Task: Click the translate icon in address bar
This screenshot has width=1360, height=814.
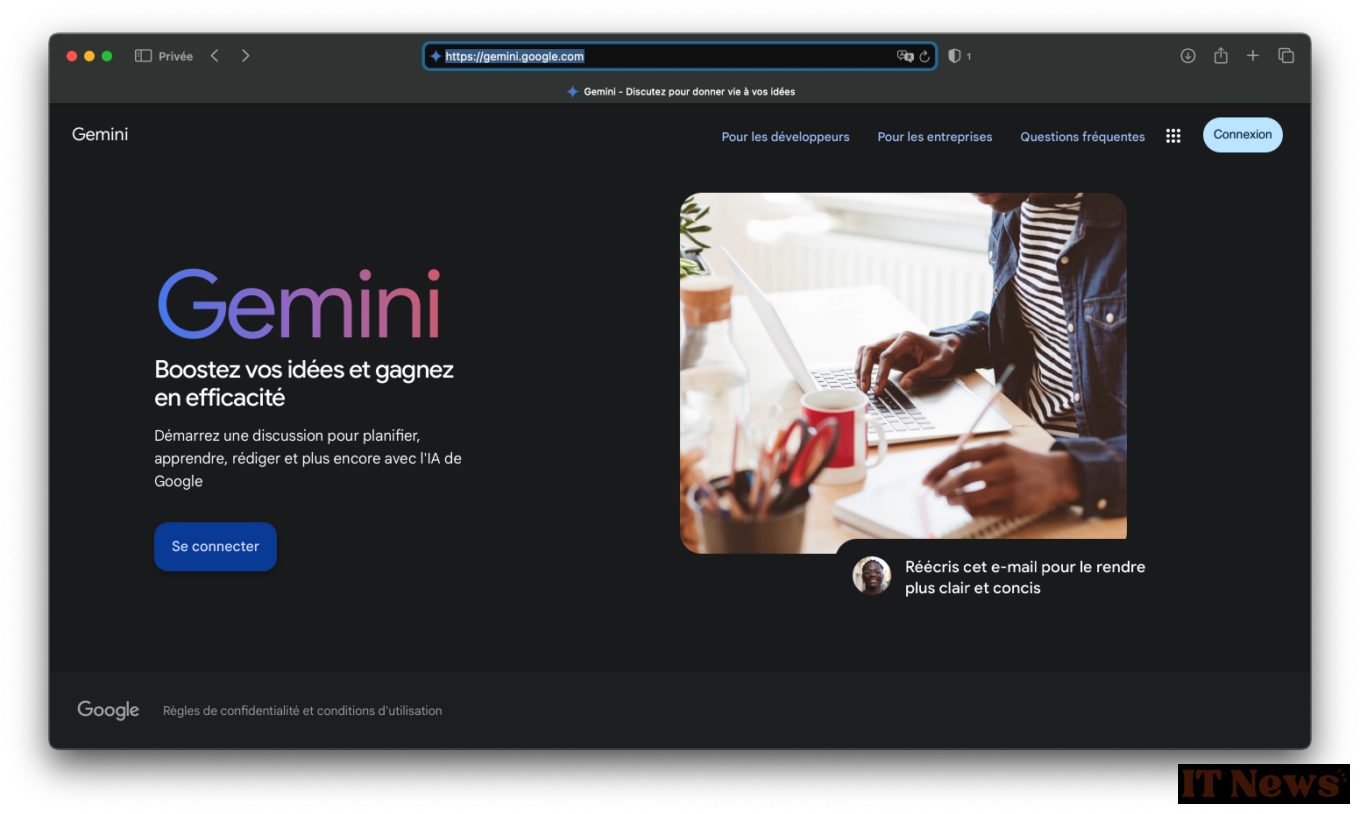Action: click(x=905, y=57)
